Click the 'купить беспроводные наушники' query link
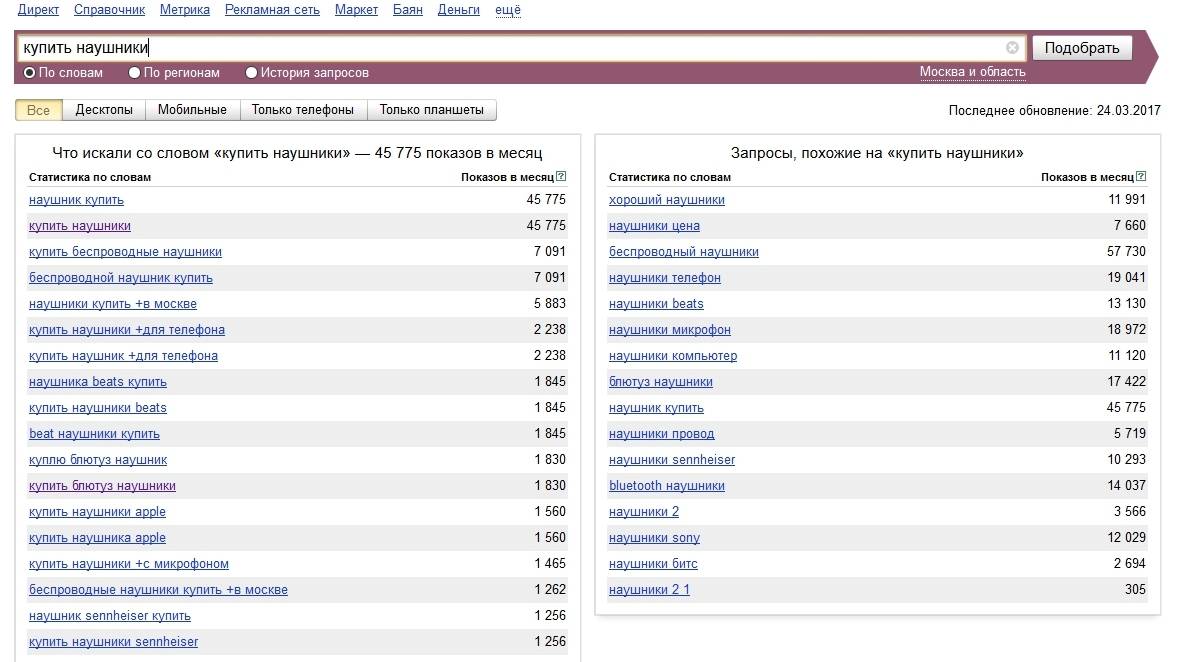The image size is (1177, 662). [x=125, y=252]
